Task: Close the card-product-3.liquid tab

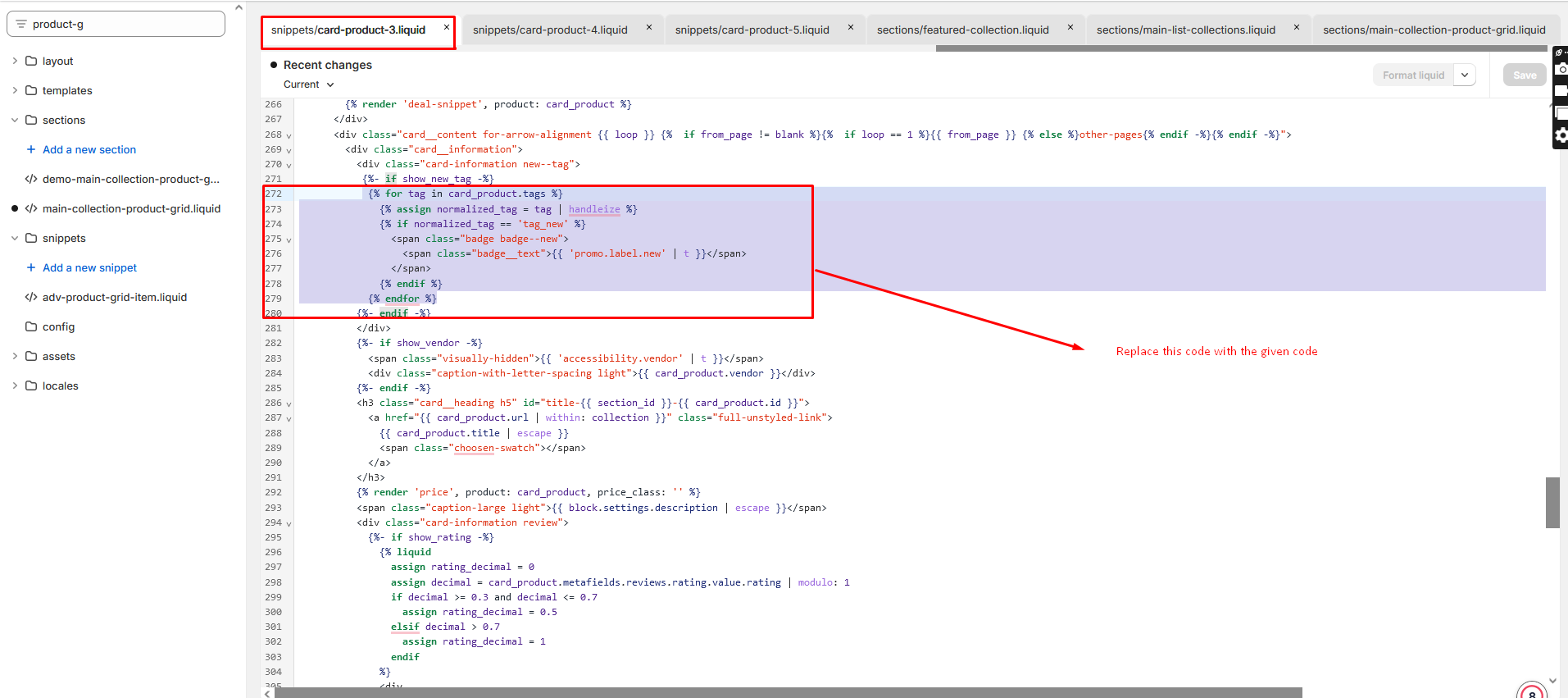Action: 447,27
